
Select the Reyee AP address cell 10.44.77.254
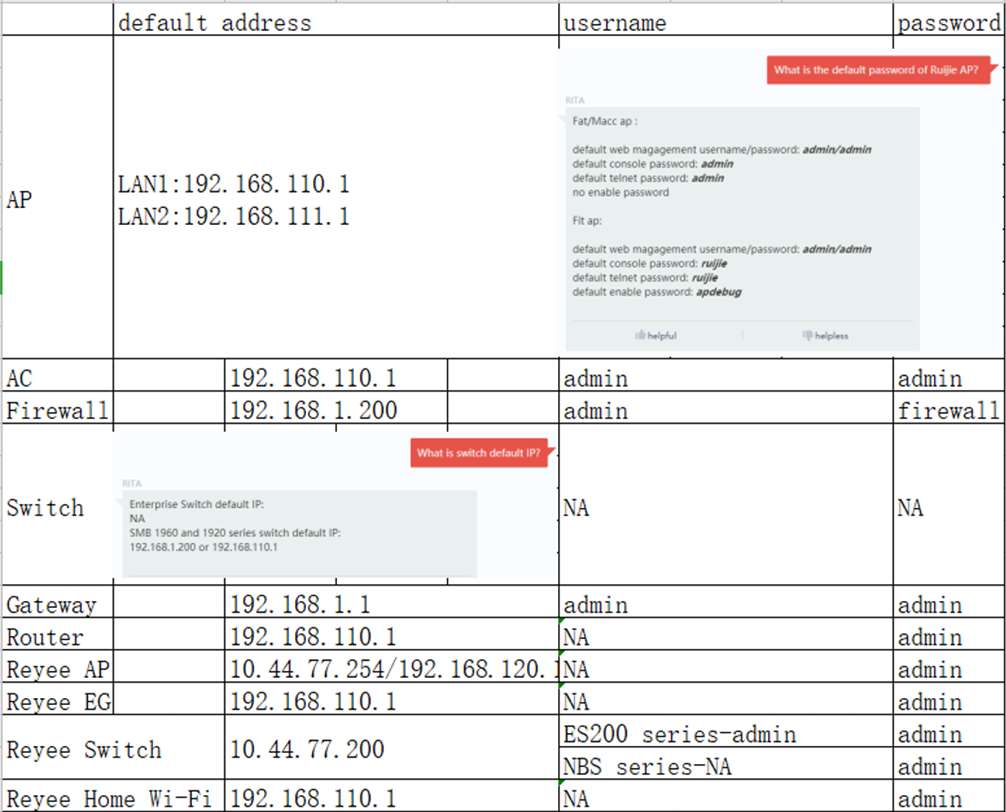coord(390,669)
